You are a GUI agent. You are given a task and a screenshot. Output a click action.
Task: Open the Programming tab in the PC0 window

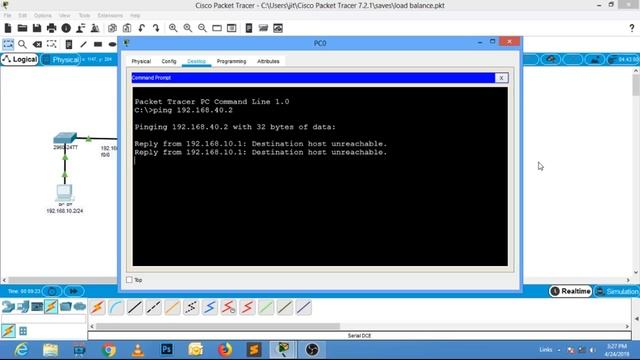(231, 61)
